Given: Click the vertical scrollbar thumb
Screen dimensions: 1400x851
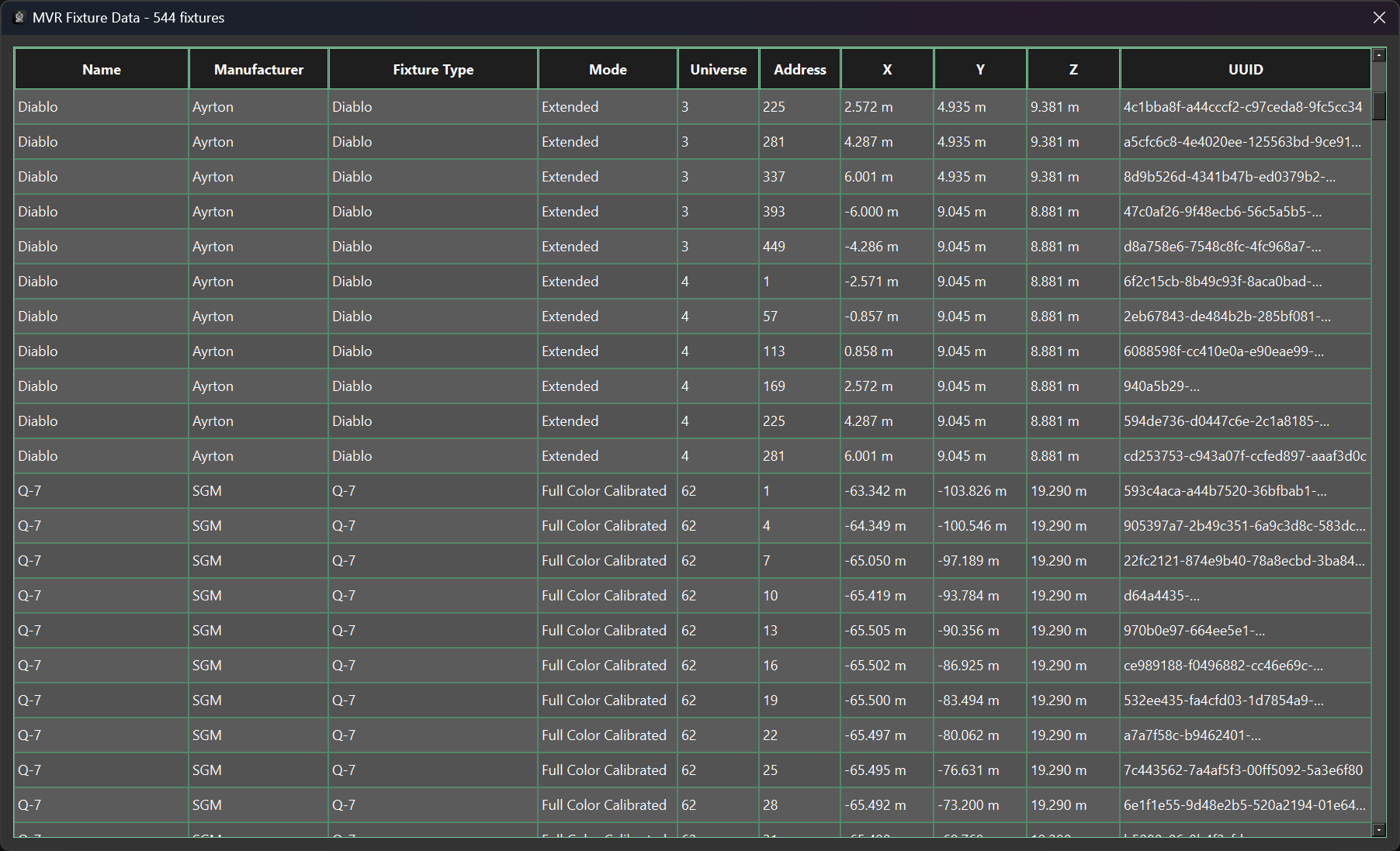Looking at the screenshot, I should (x=1379, y=106).
